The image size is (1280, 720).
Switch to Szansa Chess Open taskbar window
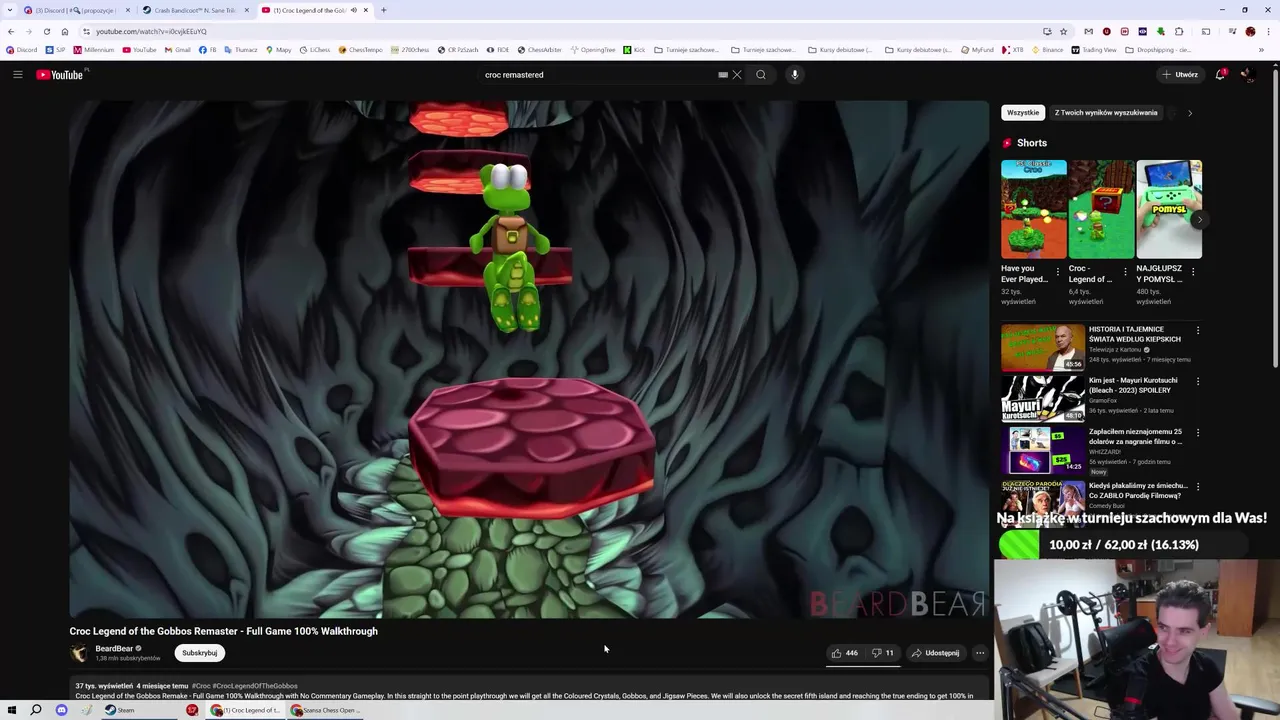pos(325,710)
